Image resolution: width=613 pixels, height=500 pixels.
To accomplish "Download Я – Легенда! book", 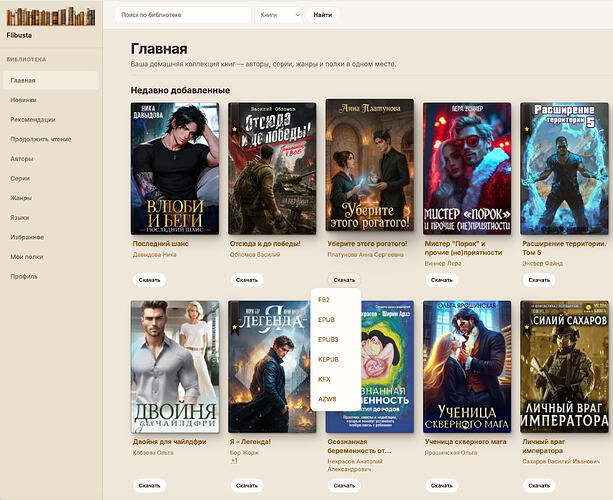I will [x=247, y=486].
